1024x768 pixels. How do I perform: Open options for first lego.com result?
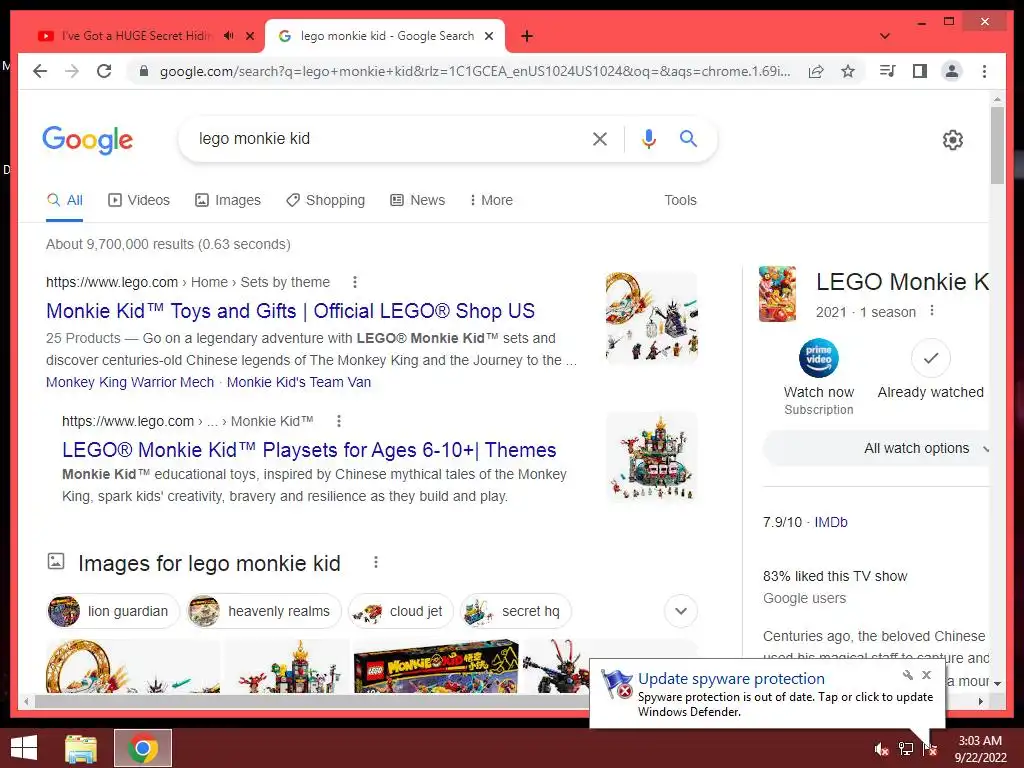pyautogui.click(x=355, y=282)
